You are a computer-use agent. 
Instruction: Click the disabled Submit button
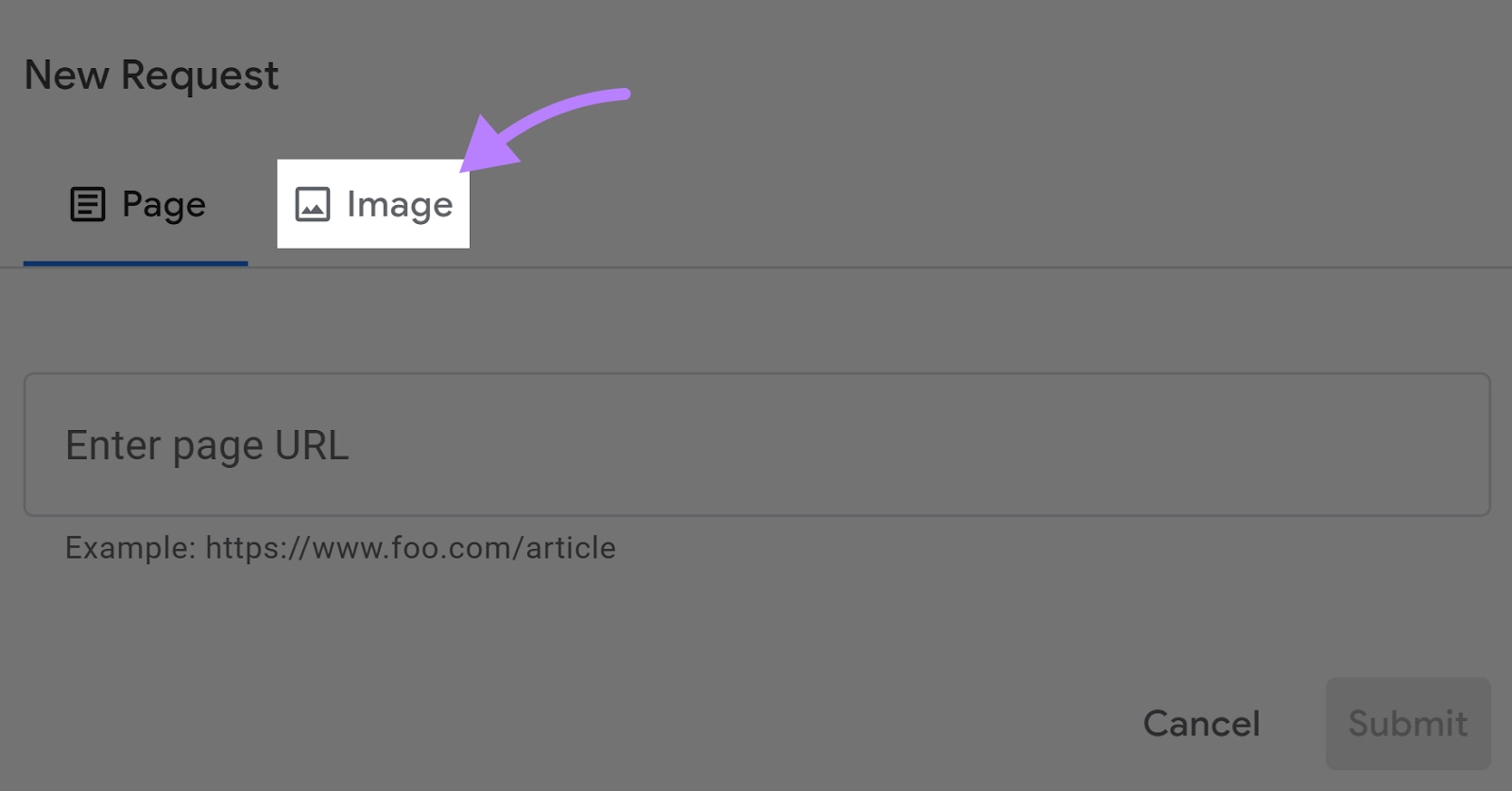1407,723
